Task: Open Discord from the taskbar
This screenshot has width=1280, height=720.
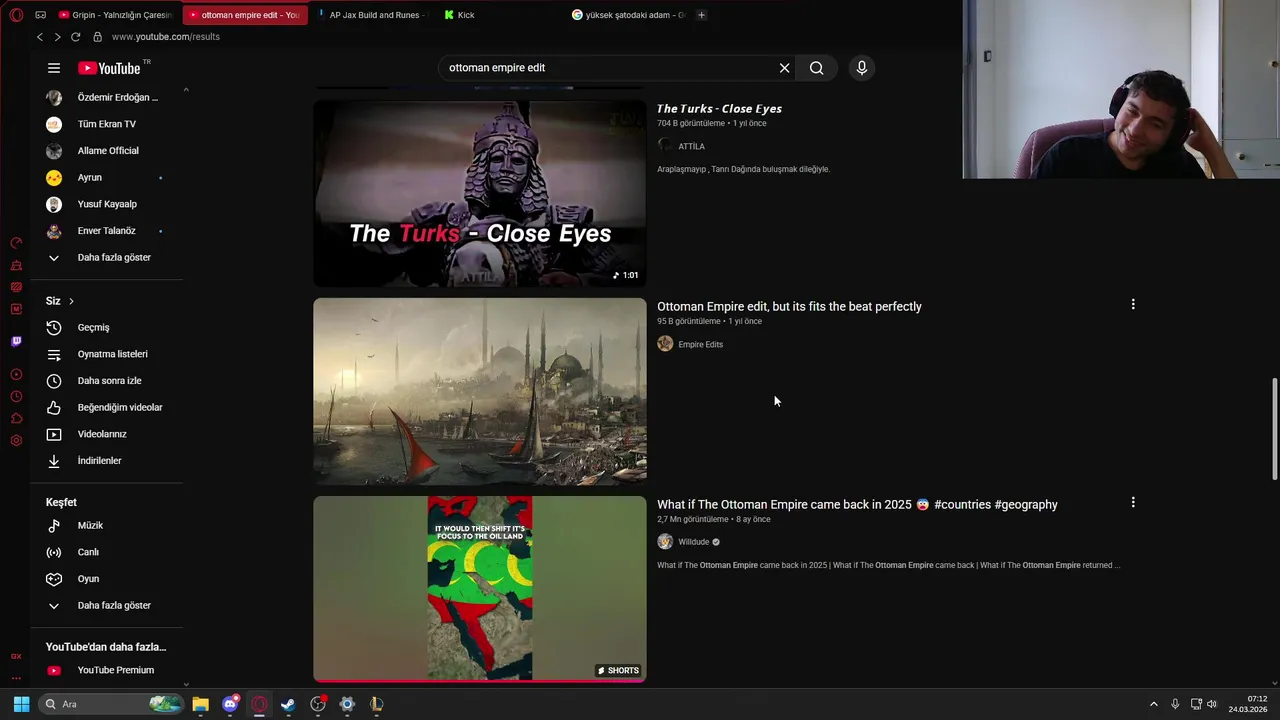Action: tap(230, 704)
